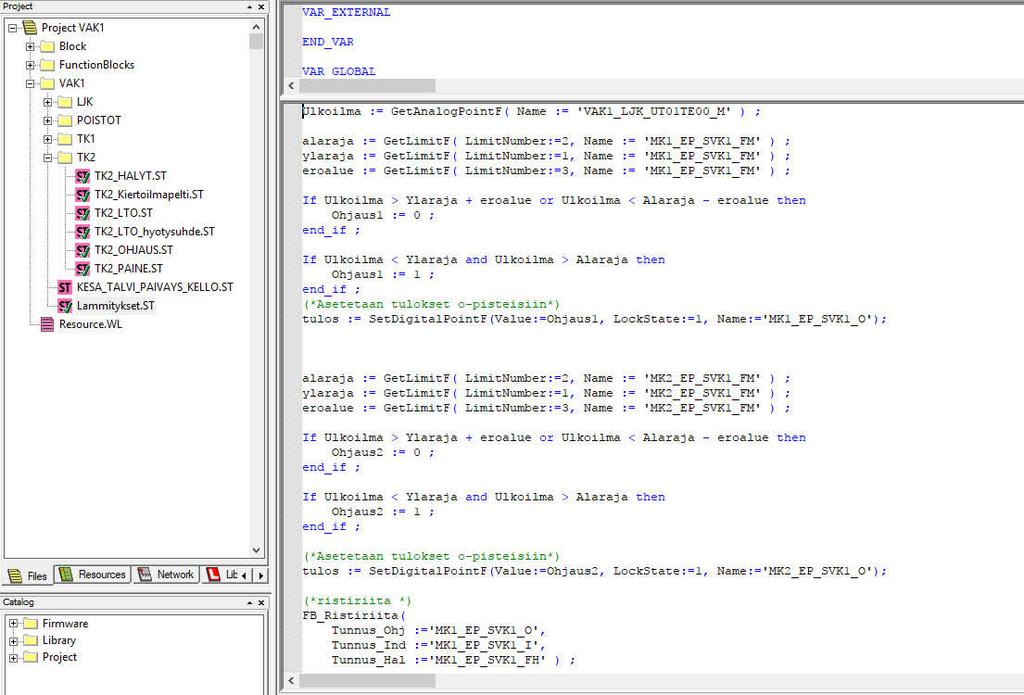
Task: Open the partially visible Lib tab
Action: 222,575
